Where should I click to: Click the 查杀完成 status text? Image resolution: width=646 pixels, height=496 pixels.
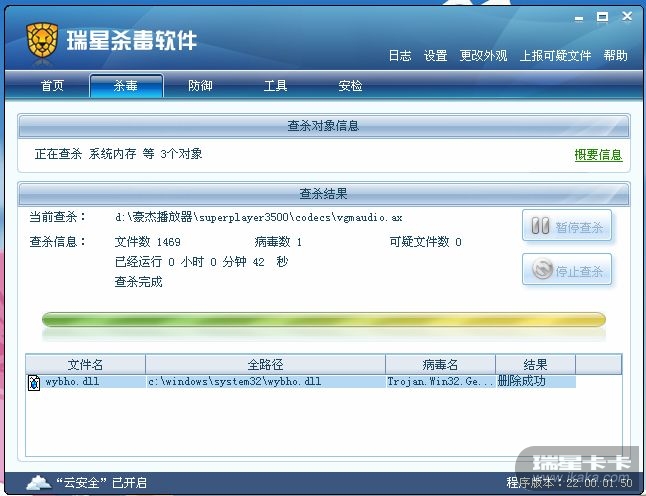[138, 282]
